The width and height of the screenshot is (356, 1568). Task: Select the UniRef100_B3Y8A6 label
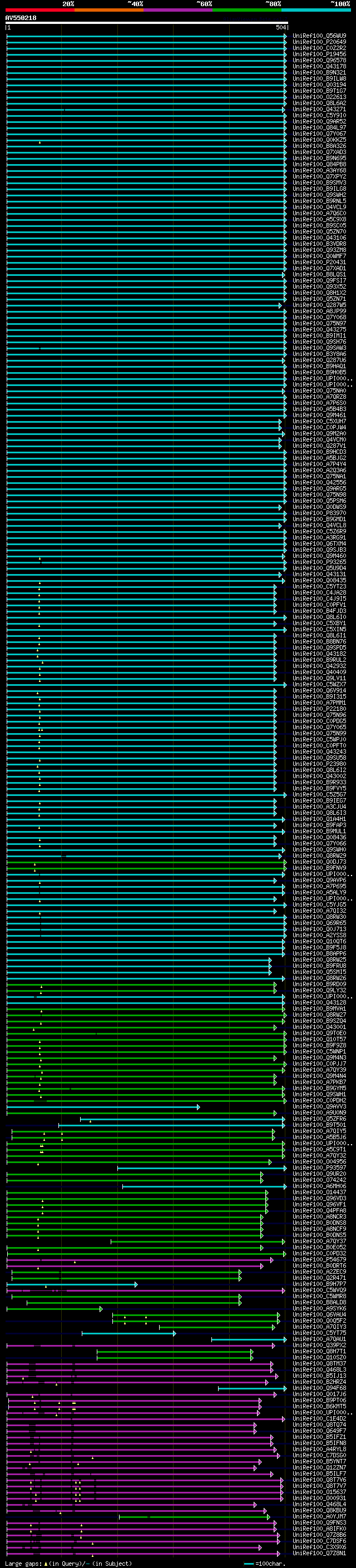click(x=319, y=354)
